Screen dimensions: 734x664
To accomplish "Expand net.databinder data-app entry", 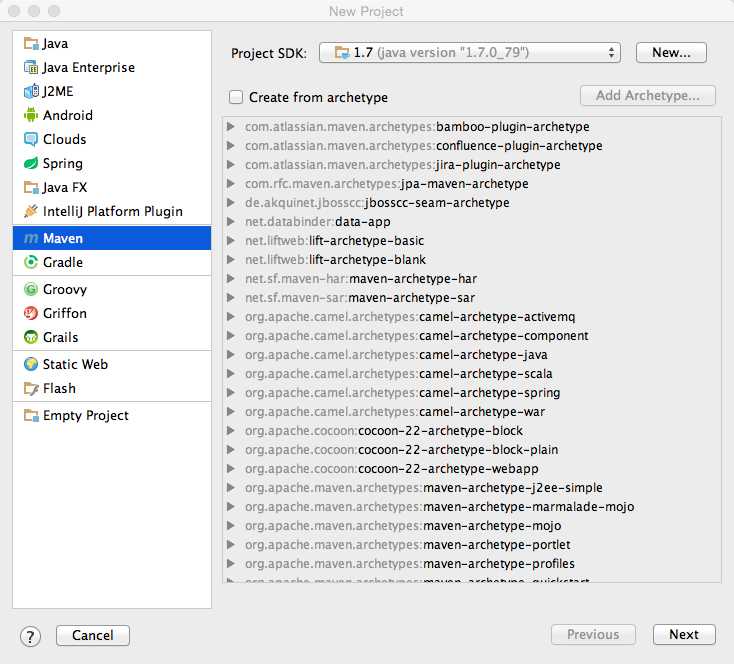I will (x=230, y=221).
